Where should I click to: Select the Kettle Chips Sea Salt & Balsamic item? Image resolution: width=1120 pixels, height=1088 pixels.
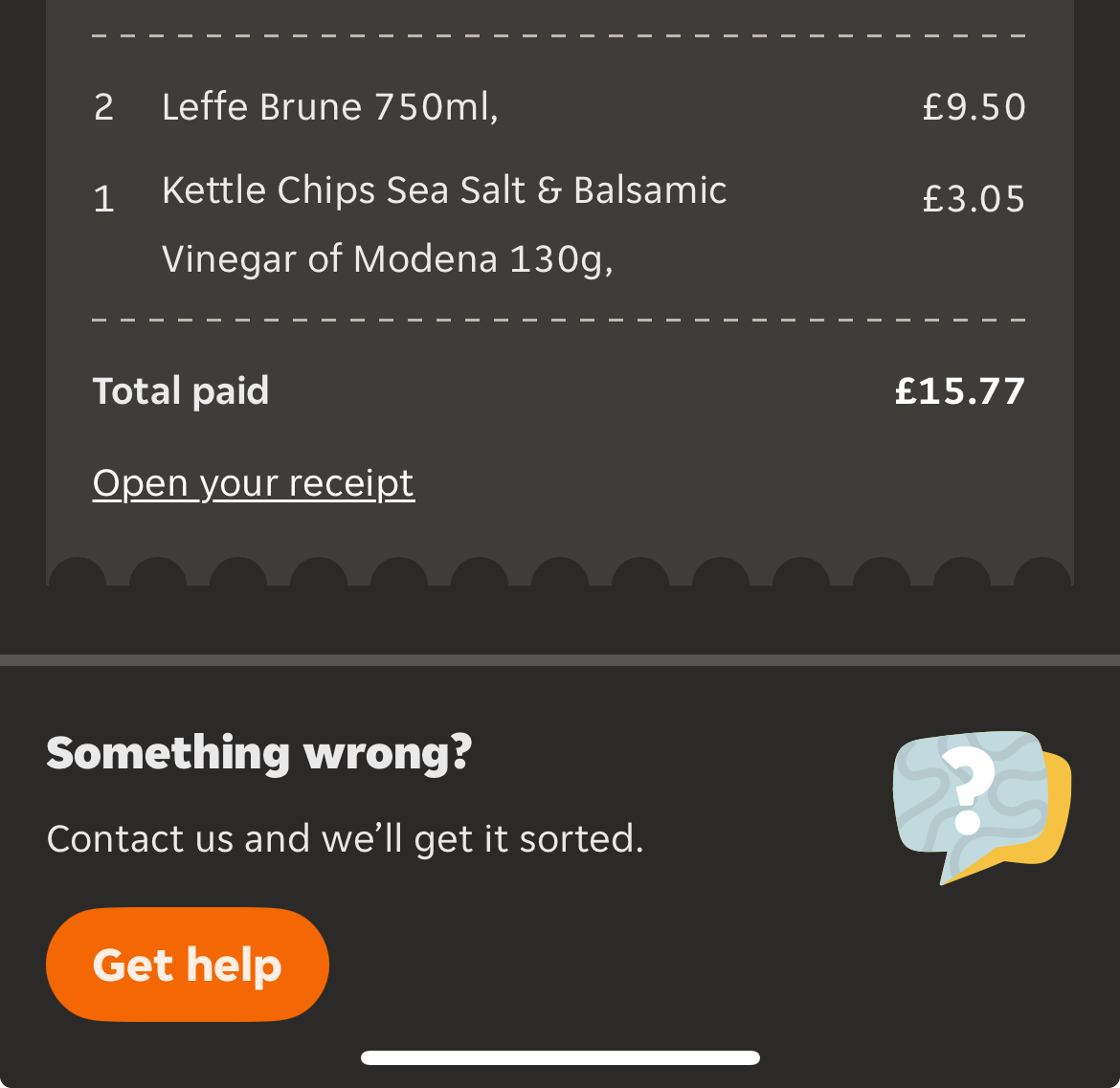pos(444,189)
